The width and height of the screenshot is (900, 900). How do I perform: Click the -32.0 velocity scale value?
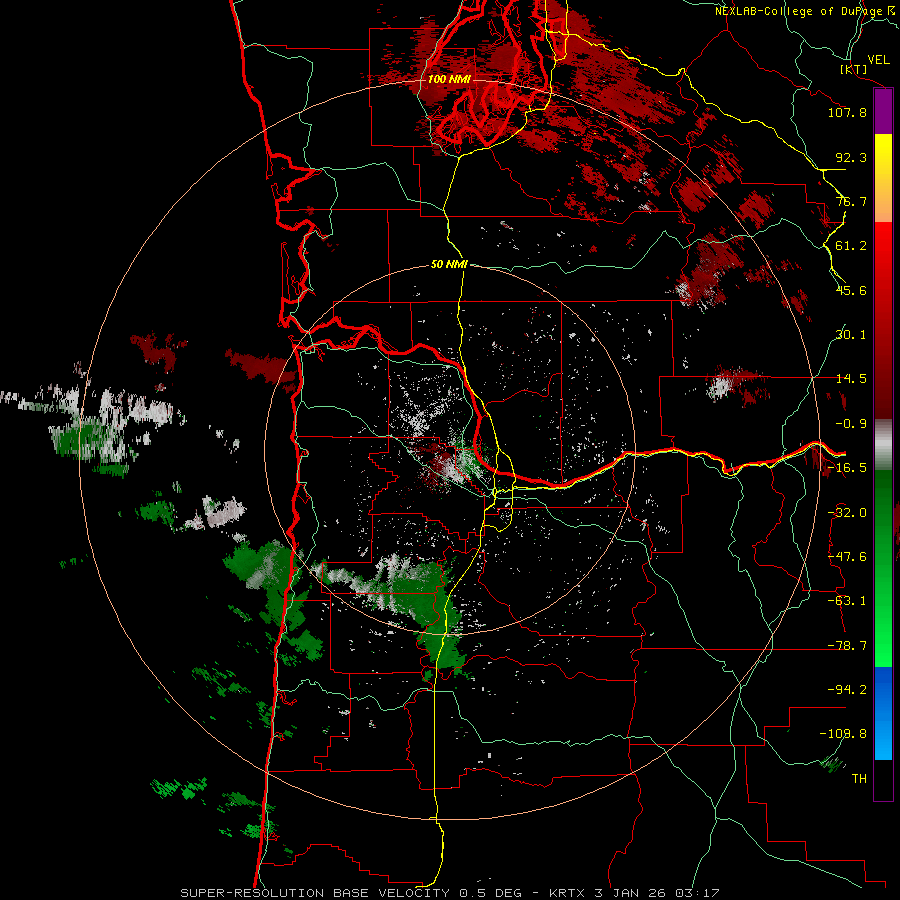tap(847, 513)
